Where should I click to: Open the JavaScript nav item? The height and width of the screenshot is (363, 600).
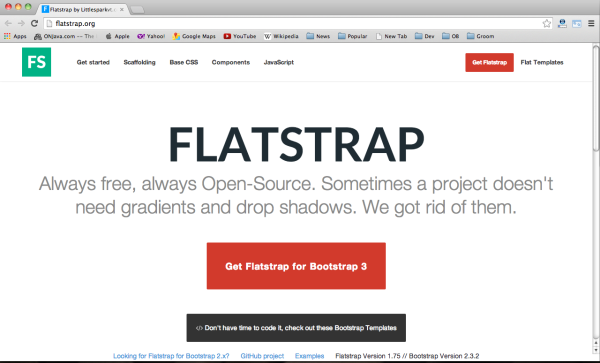coord(279,62)
